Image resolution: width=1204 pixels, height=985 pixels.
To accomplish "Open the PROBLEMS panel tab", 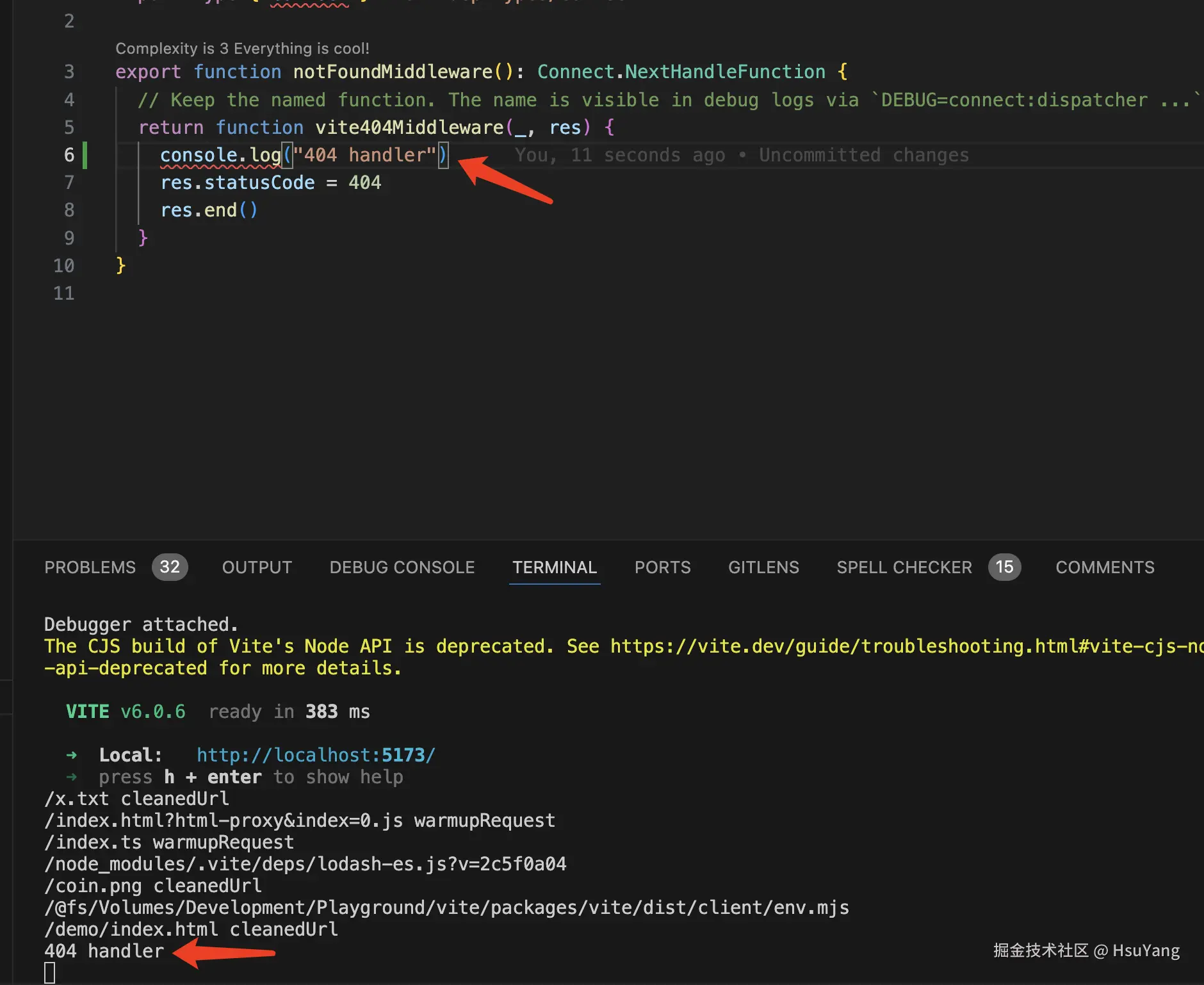I will [x=90, y=567].
